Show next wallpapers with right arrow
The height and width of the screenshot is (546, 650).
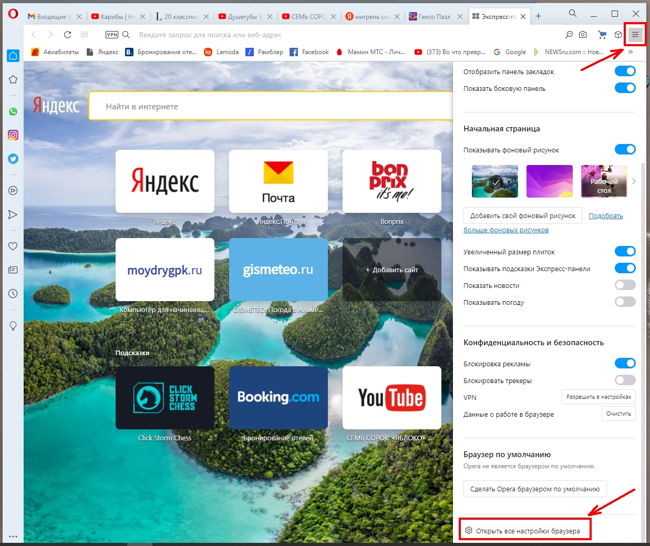633,181
